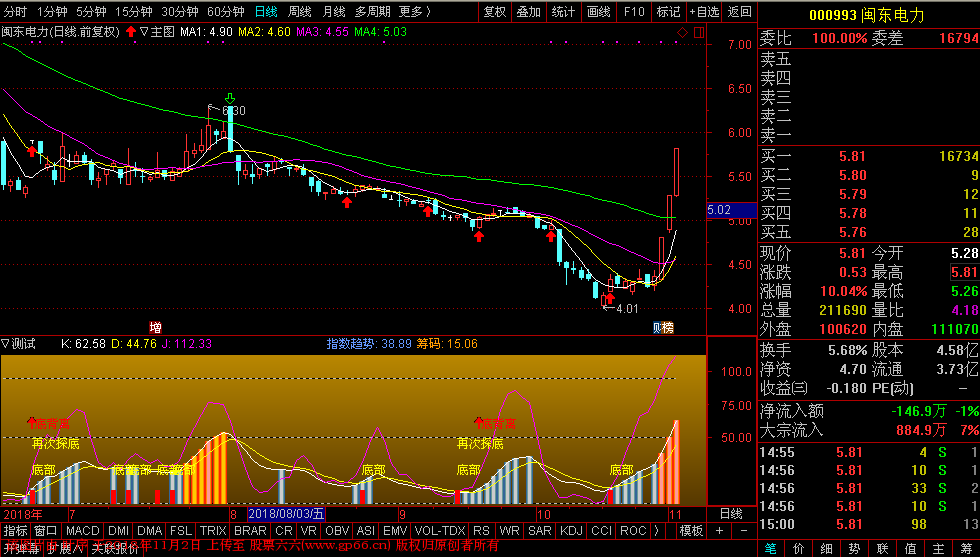Add stock with +自选 button

[x=704, y=12]
